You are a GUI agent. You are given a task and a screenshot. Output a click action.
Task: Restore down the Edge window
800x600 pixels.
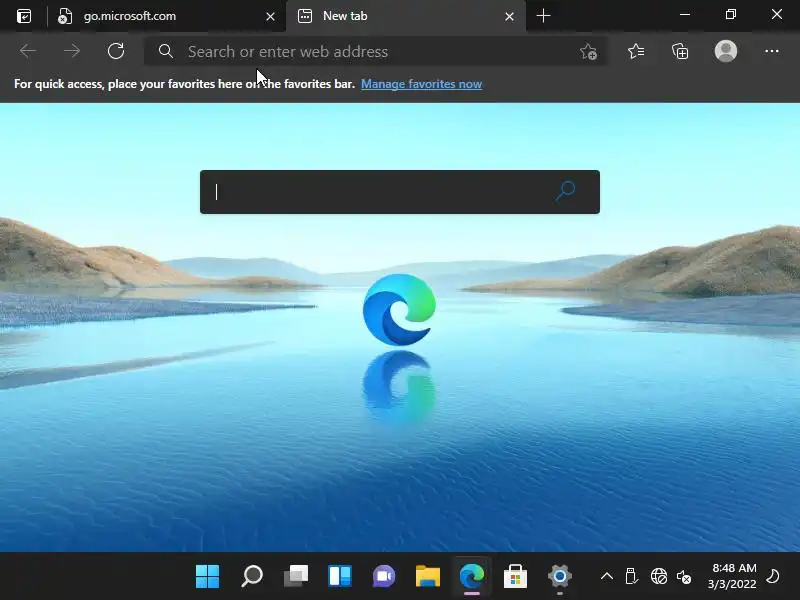(731, 15)
